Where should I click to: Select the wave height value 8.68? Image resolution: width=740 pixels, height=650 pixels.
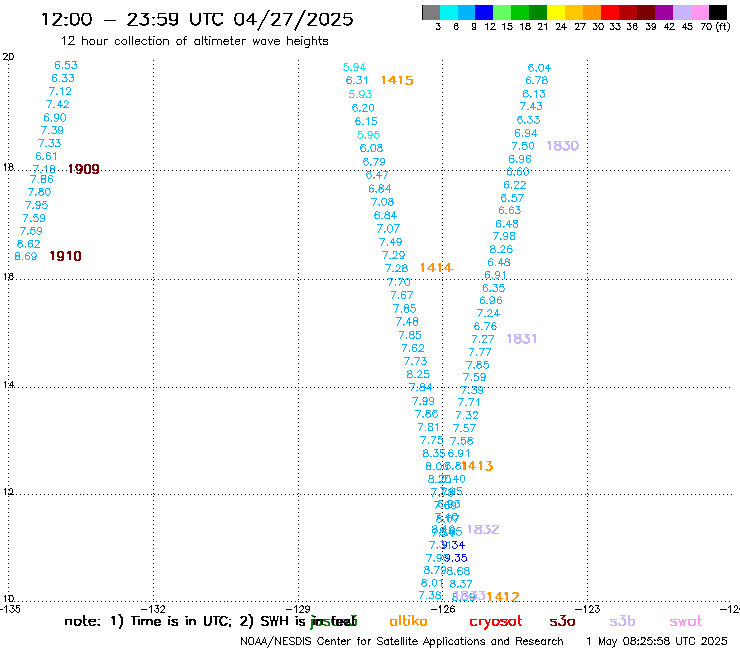(459, 571)
